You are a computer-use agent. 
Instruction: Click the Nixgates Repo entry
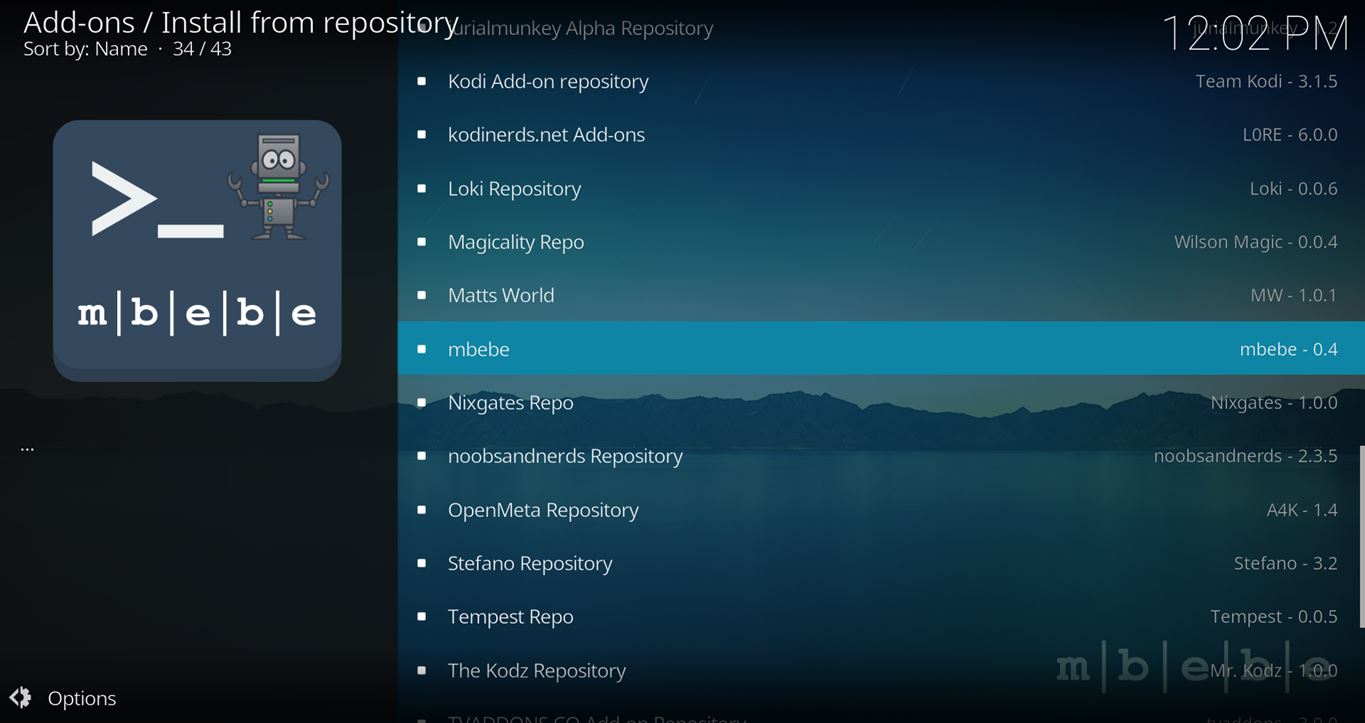(x=510, y=403)
